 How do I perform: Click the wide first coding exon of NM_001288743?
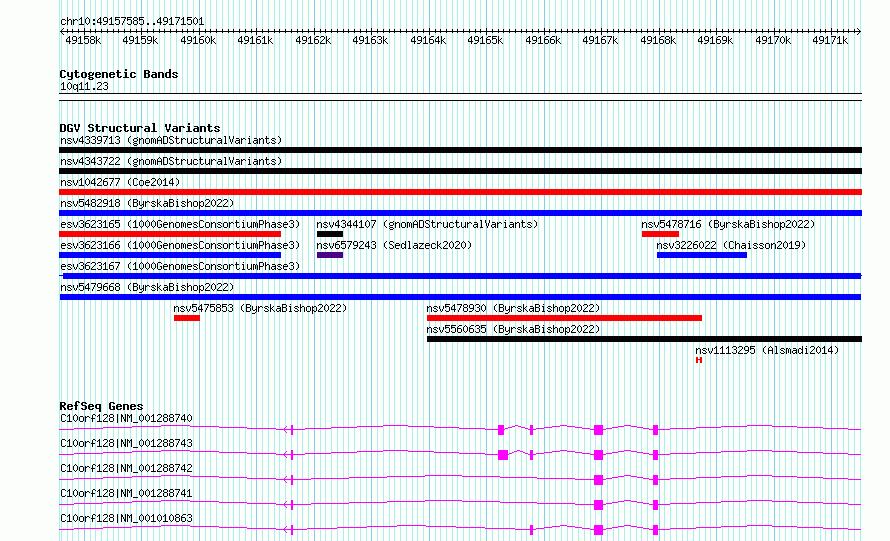point(503,455)
